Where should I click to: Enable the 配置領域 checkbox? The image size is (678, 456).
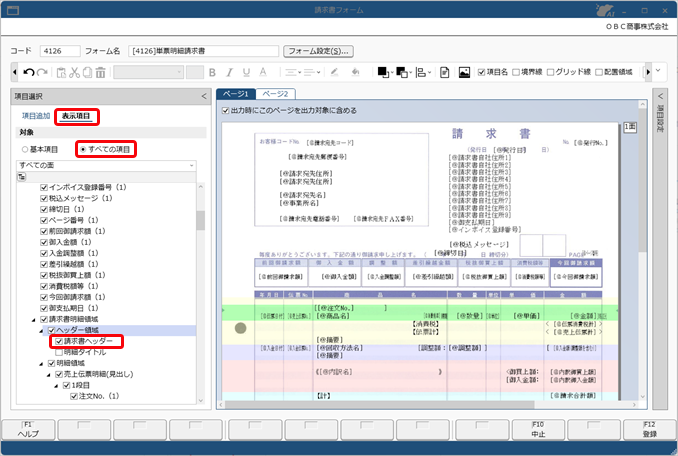pyautogui.click(x=599, y=72)
